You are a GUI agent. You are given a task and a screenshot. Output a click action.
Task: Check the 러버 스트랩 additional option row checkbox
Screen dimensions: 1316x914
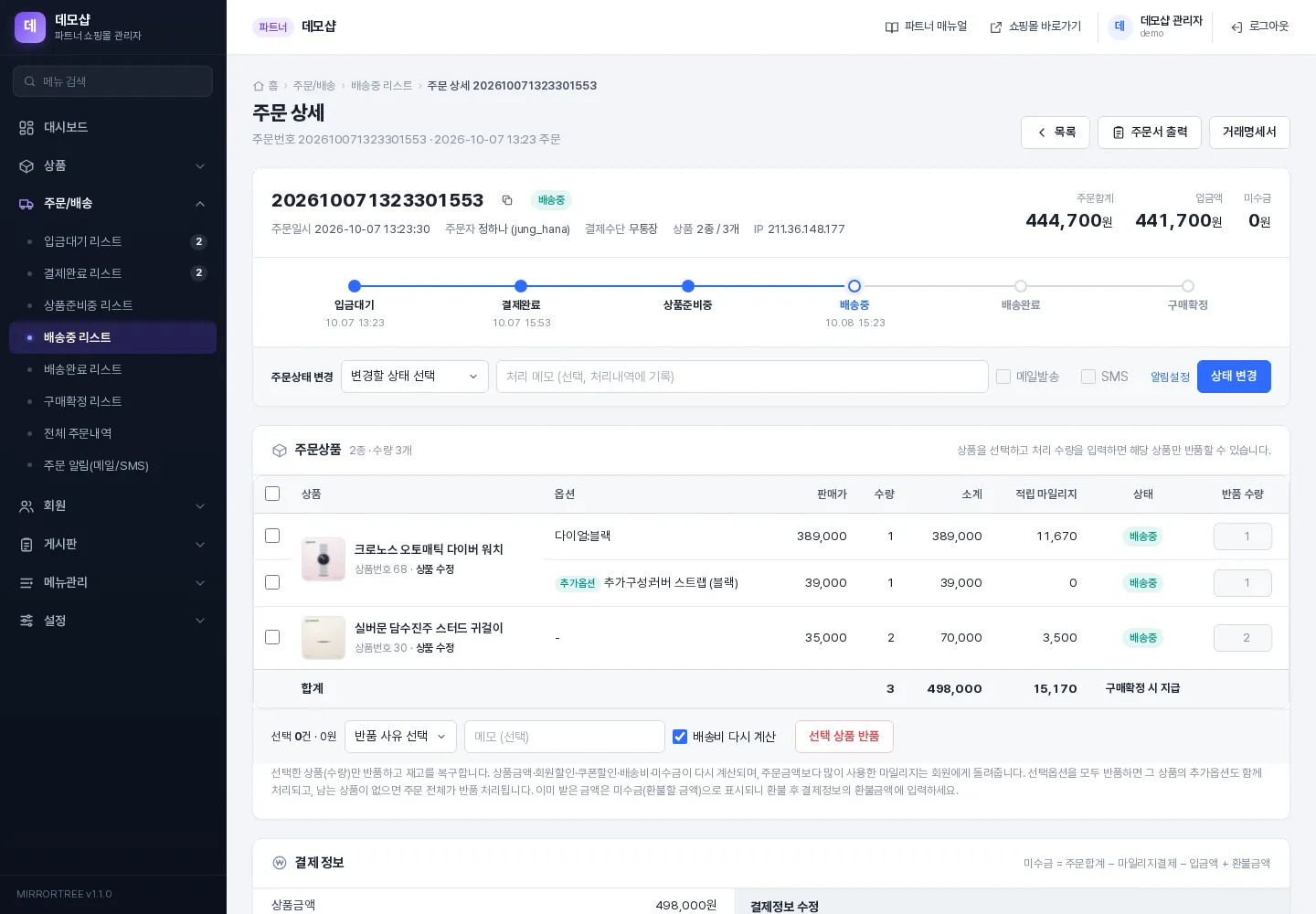coord(272,582)
